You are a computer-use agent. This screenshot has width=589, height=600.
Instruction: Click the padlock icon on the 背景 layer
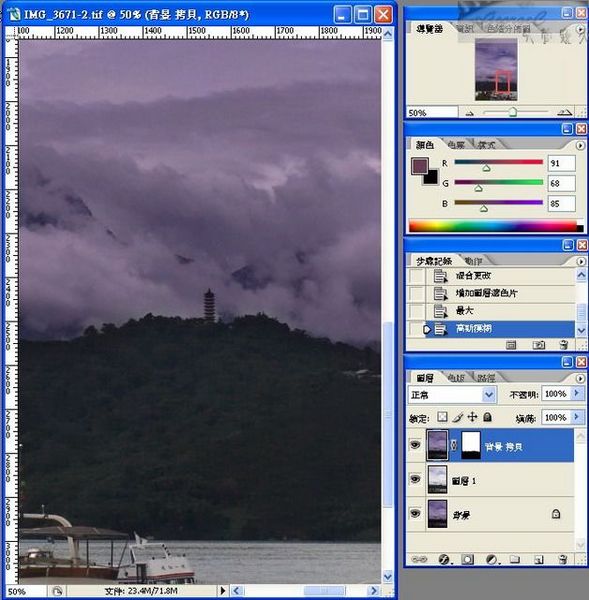[x=556, y=514]
